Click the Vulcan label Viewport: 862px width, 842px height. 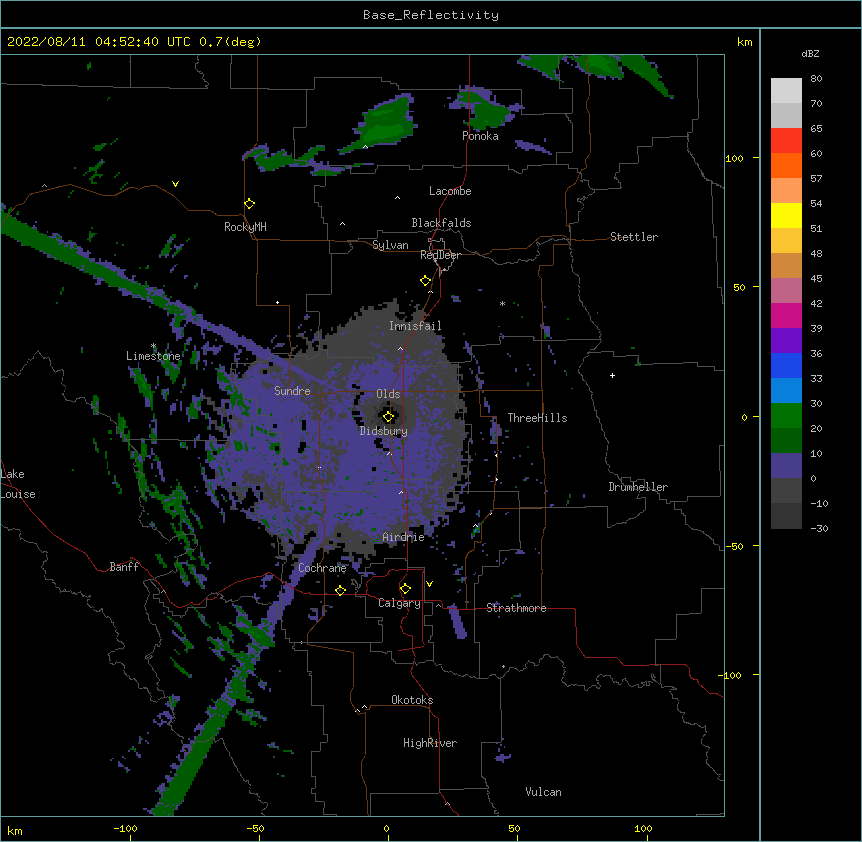pos(543,792)
